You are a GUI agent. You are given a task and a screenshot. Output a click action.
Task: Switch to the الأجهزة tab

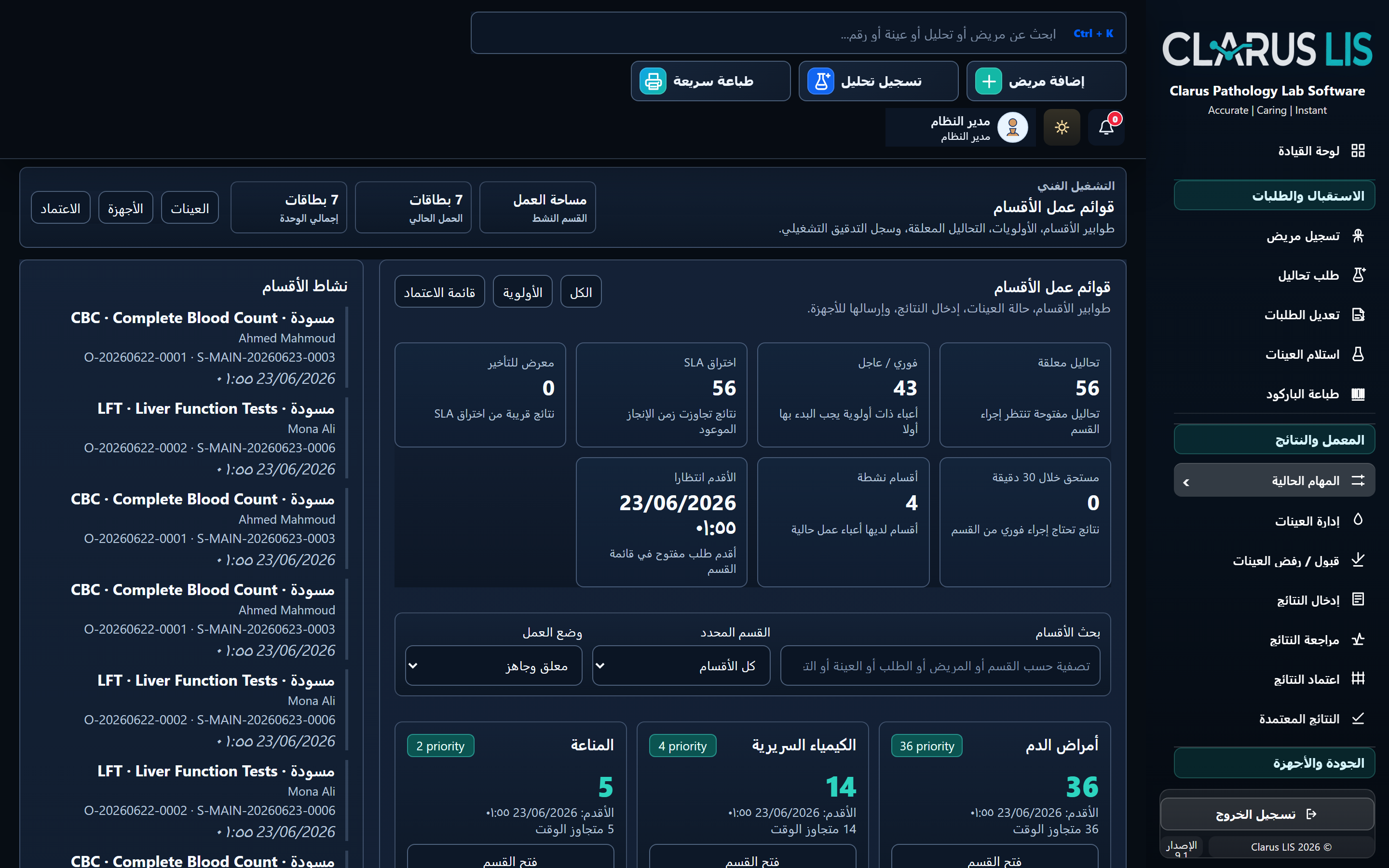tap(126, 208)
